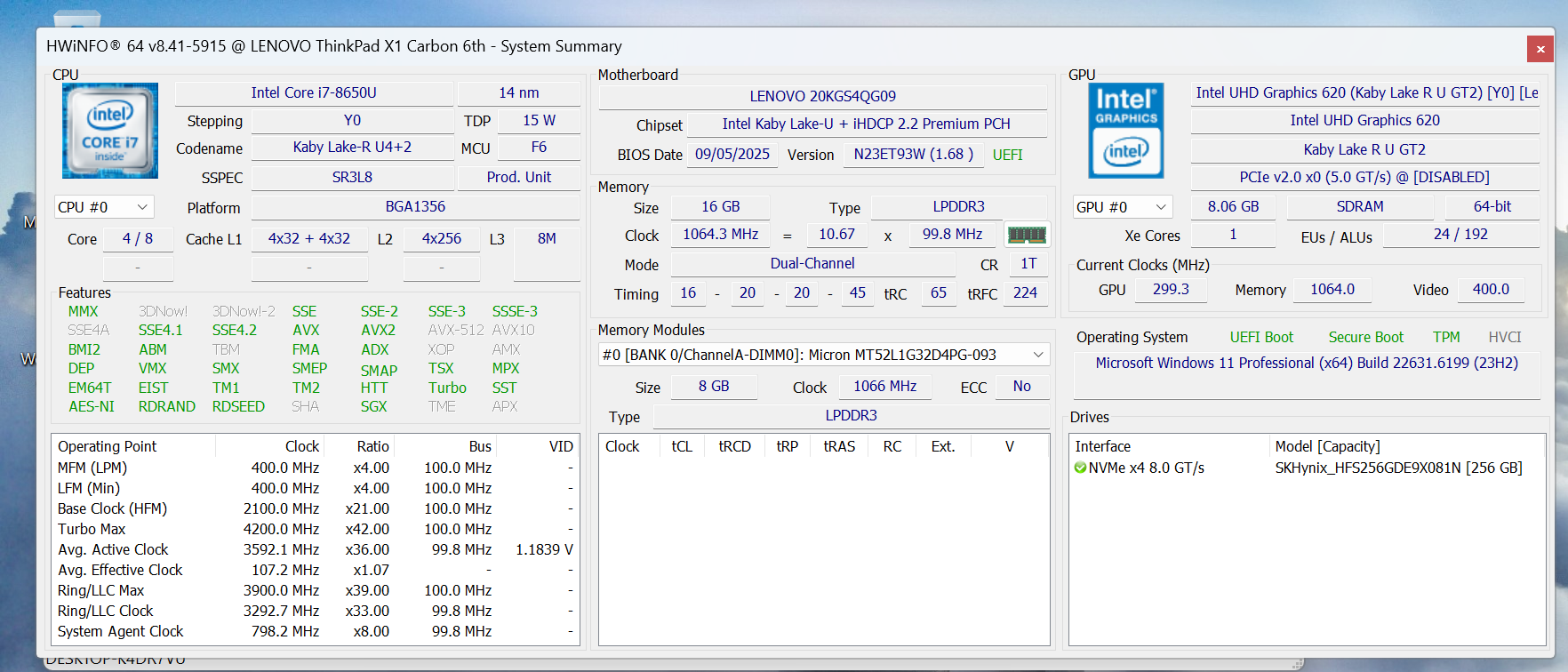Click the RDRAND feature flag
The image size is (1568, 672).
pos(167,406)
